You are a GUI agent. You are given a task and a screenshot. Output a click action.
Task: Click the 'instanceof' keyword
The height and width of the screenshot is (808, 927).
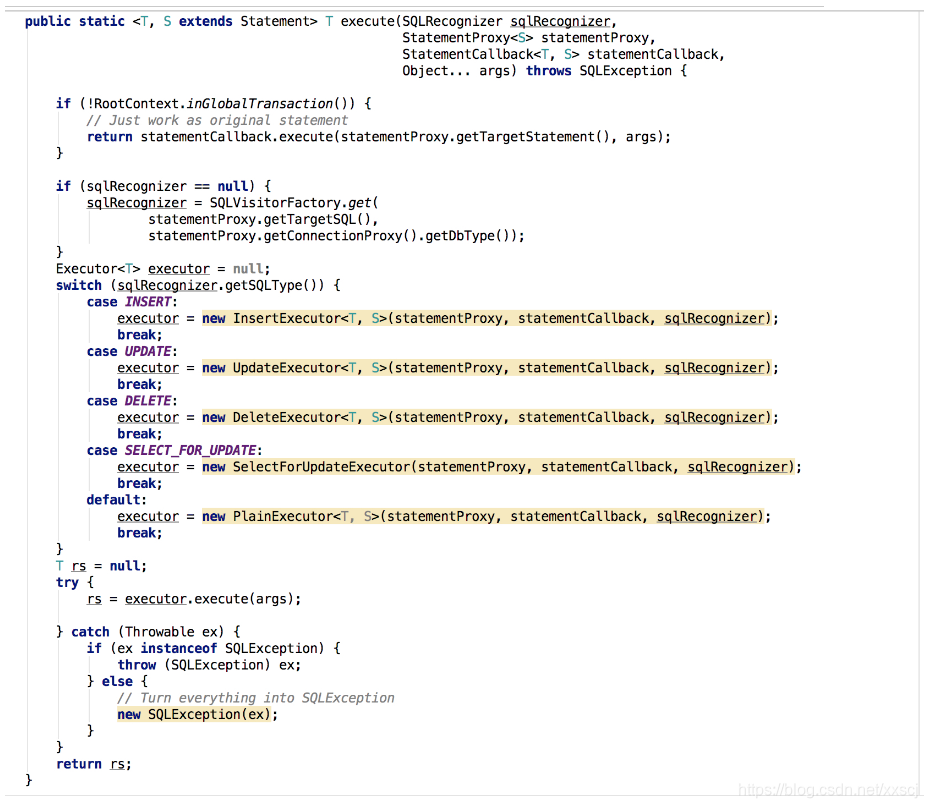tap(179, 648)
